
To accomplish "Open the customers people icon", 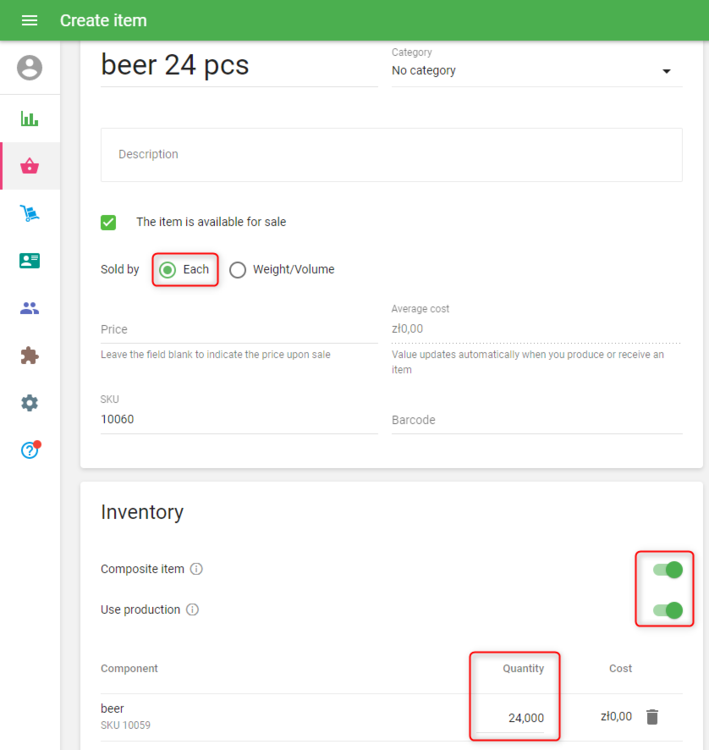I will [x=30, y=308].
